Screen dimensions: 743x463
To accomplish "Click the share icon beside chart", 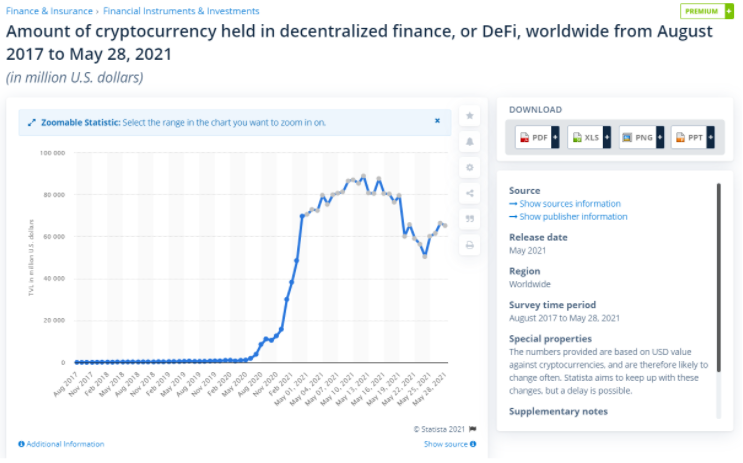I will pyautogui.click(x=470, y=193).
